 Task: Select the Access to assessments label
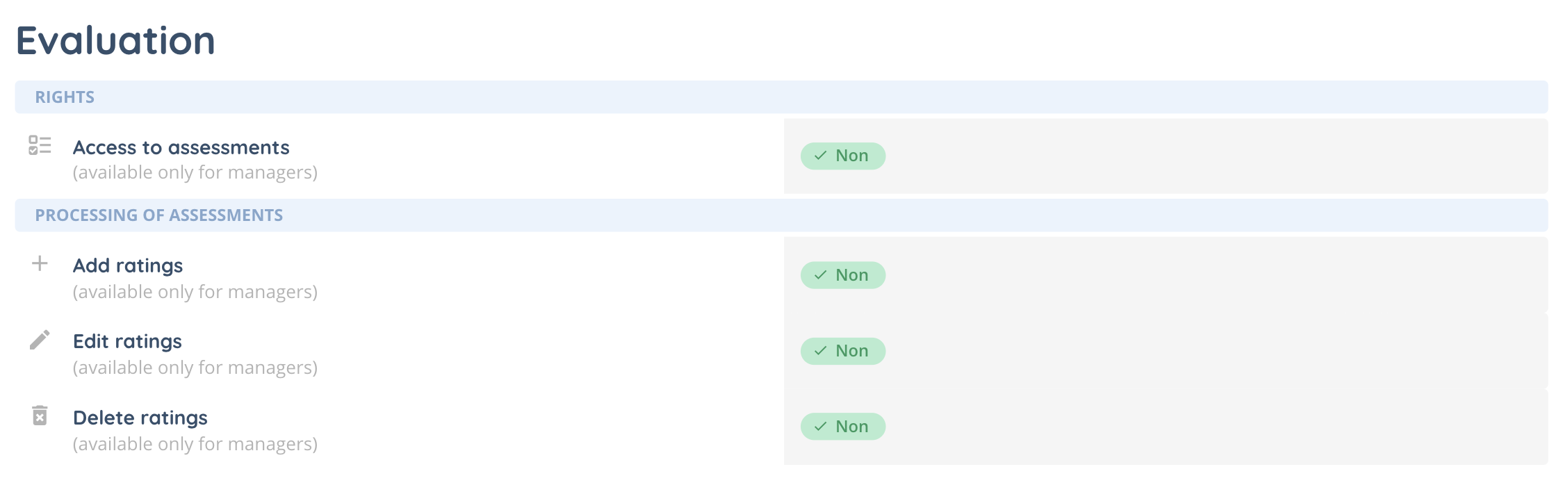[181, 147]
